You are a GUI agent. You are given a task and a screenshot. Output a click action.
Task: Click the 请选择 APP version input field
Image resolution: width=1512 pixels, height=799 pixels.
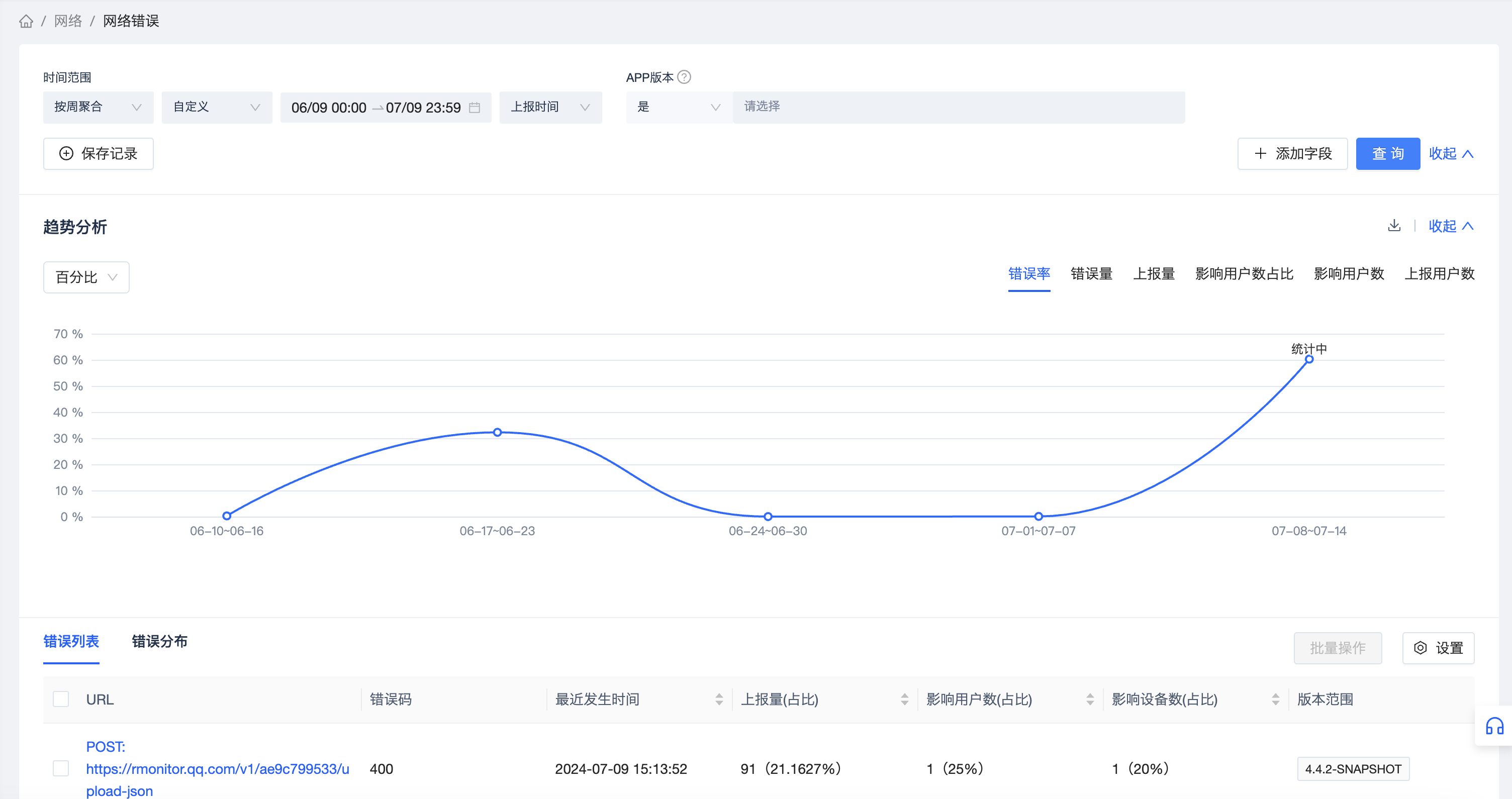(958, 108)
